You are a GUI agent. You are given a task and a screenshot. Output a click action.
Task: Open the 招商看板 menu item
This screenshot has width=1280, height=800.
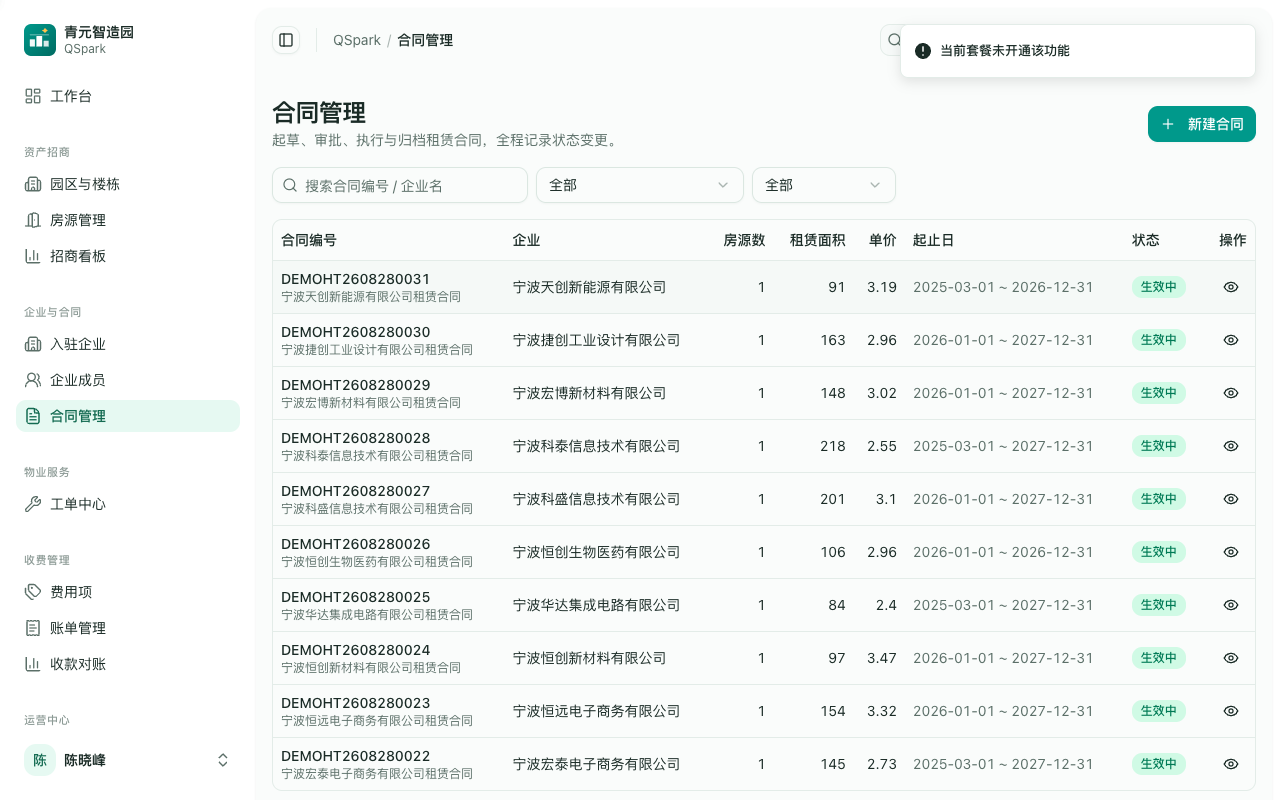click(128, 256)
